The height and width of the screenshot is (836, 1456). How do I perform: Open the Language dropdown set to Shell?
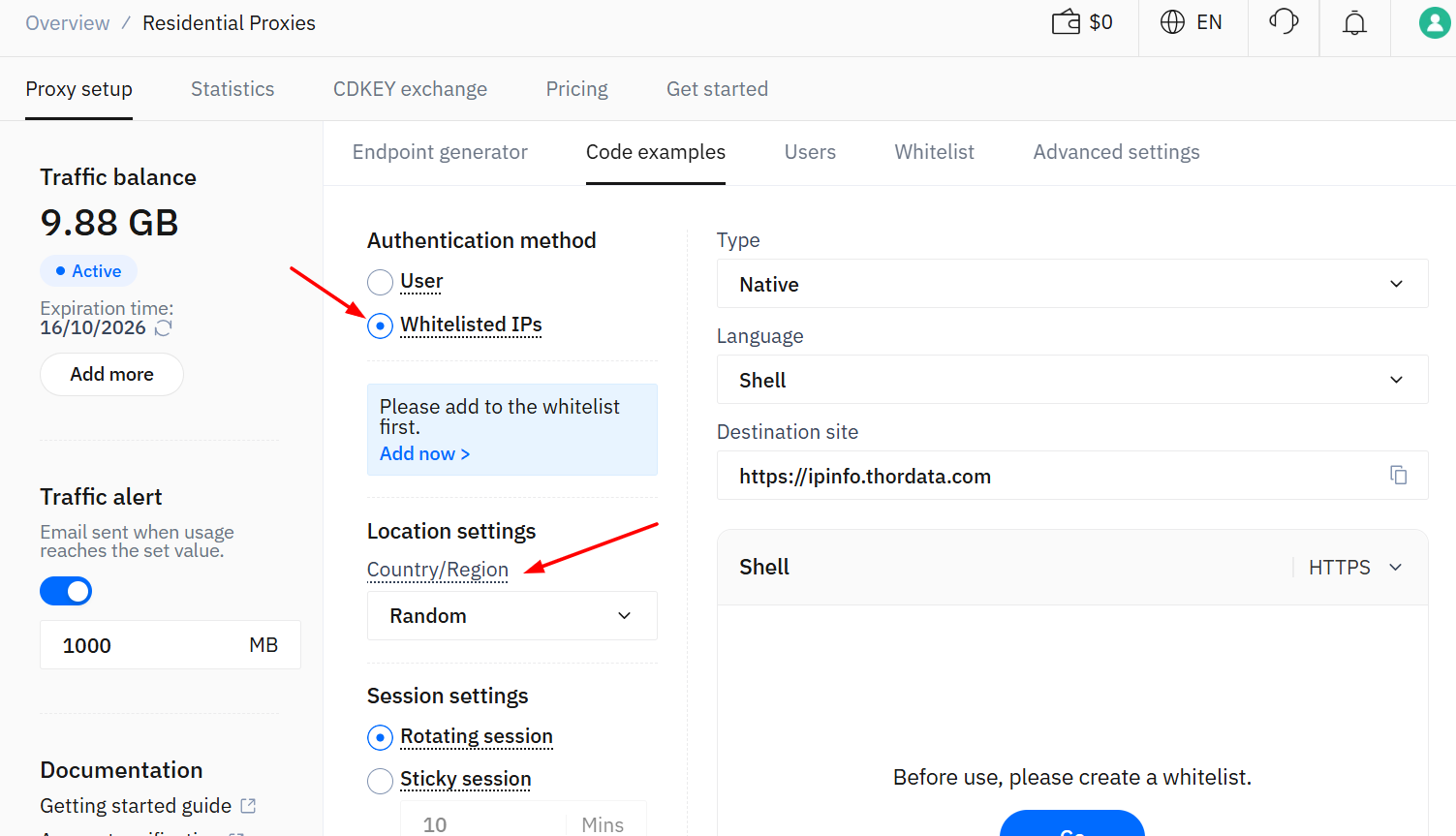pos(1072,380)
